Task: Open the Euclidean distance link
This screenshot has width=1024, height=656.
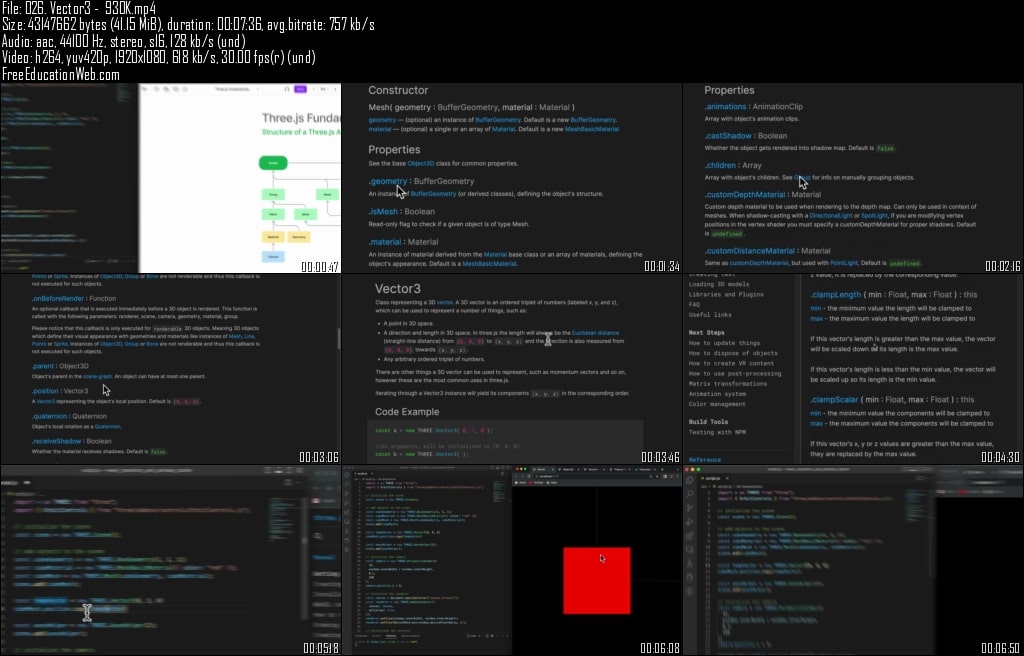Action: (596, 333)
